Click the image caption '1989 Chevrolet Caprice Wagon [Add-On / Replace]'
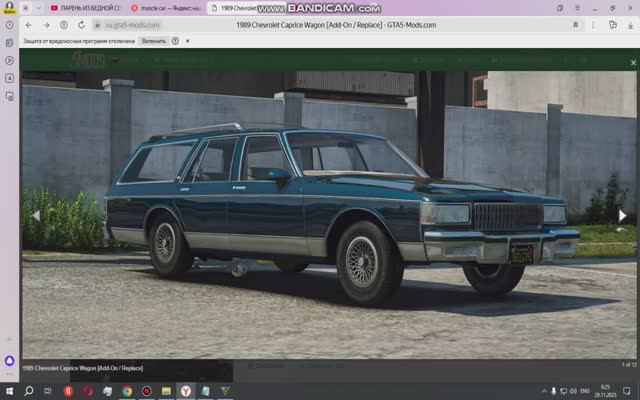640x400 pixels. tap(82, 368)
